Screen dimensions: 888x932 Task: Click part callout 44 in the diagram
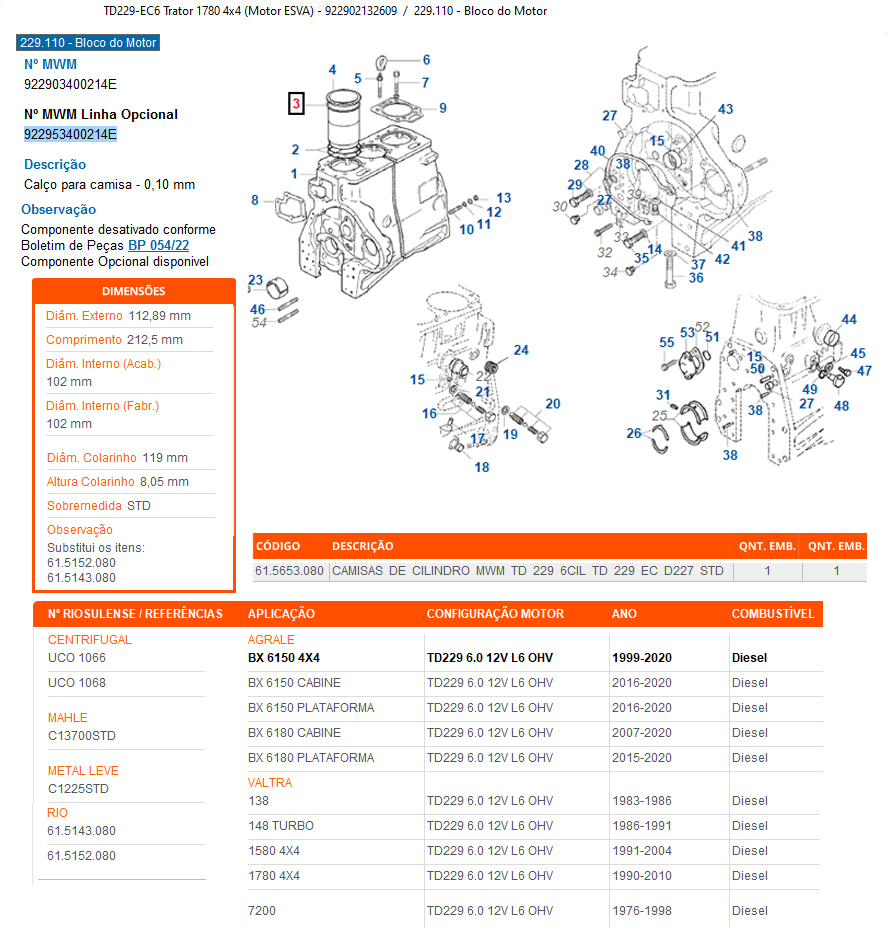849,320
